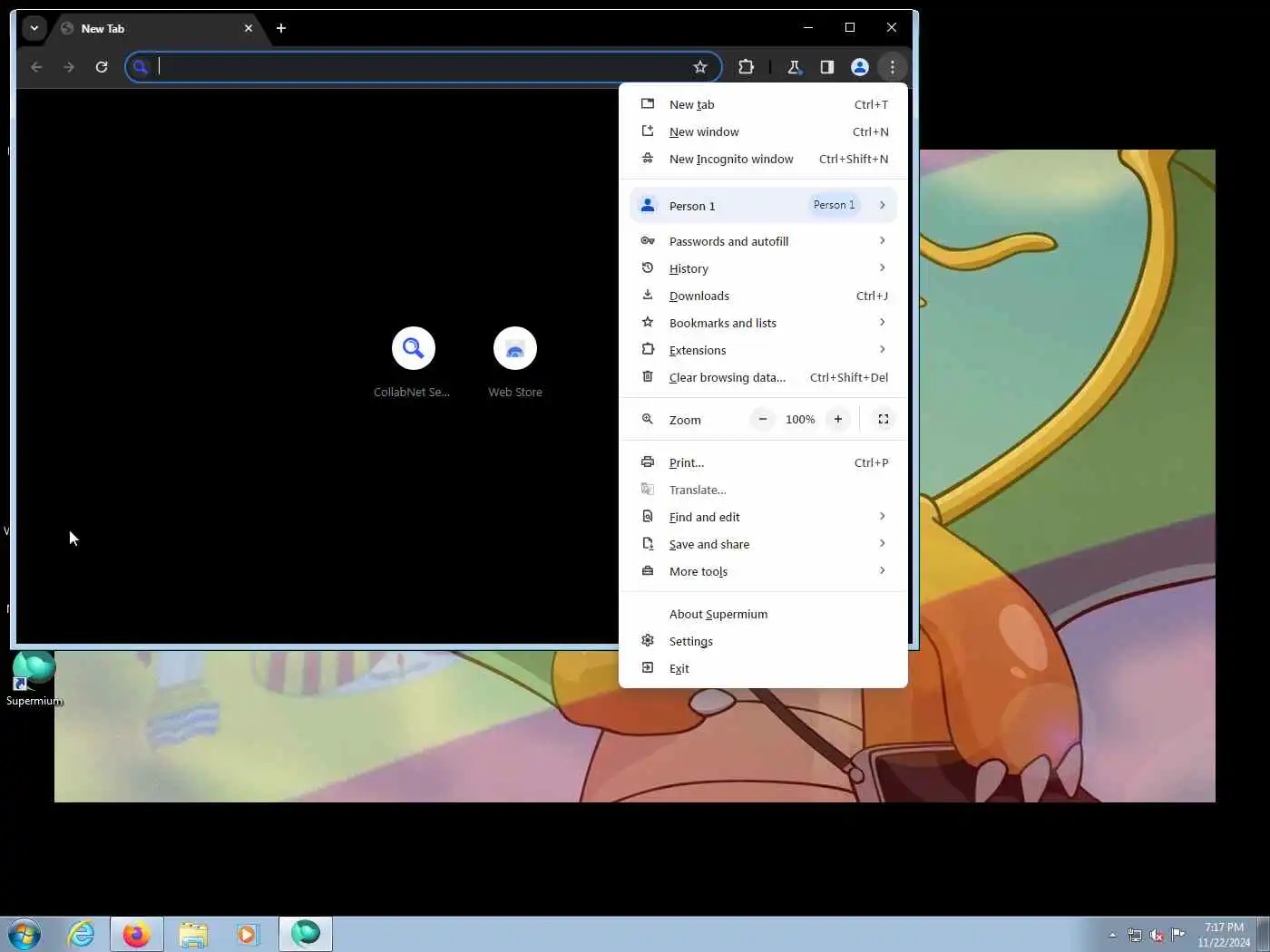Open the profile avatar in toolbar

[859, 67]
